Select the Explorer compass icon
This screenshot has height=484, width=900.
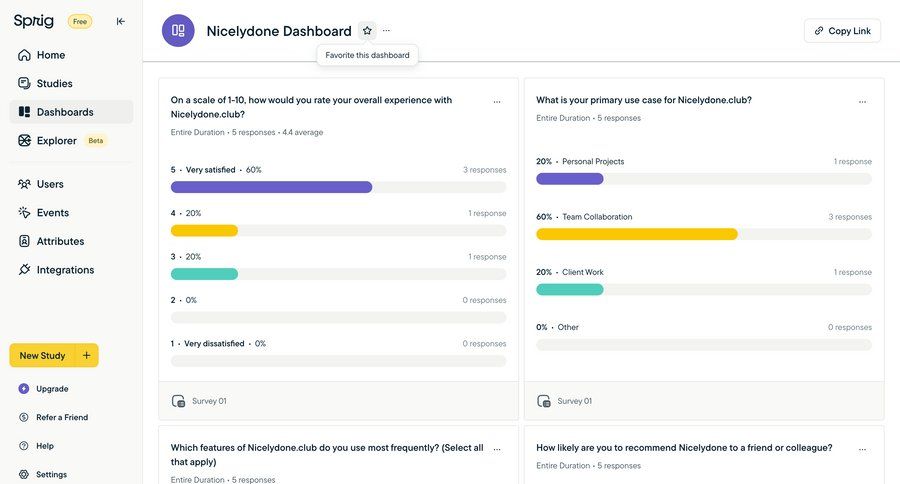(x=24, y=141)
